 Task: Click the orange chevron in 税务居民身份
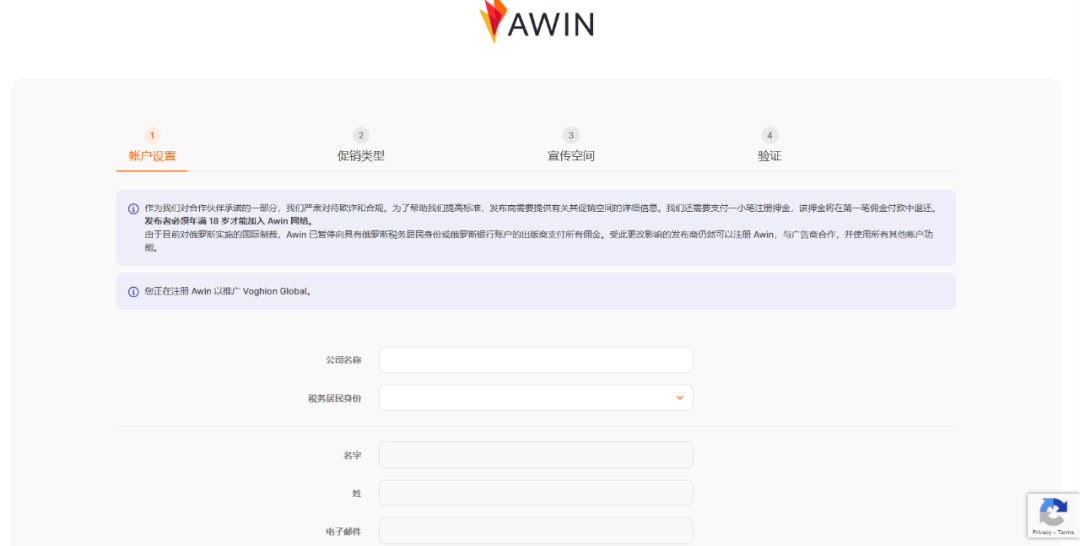680,398
